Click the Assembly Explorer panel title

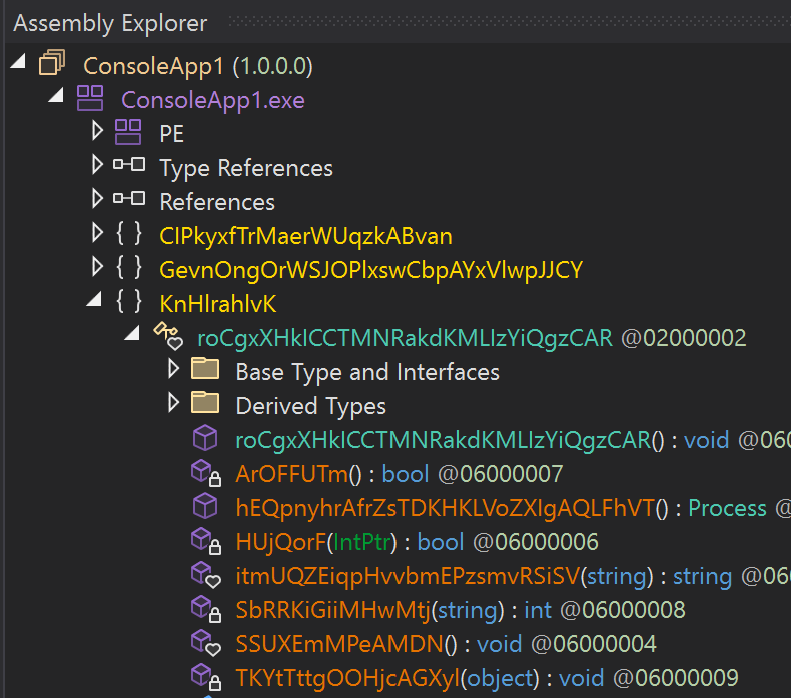[110, 22]
